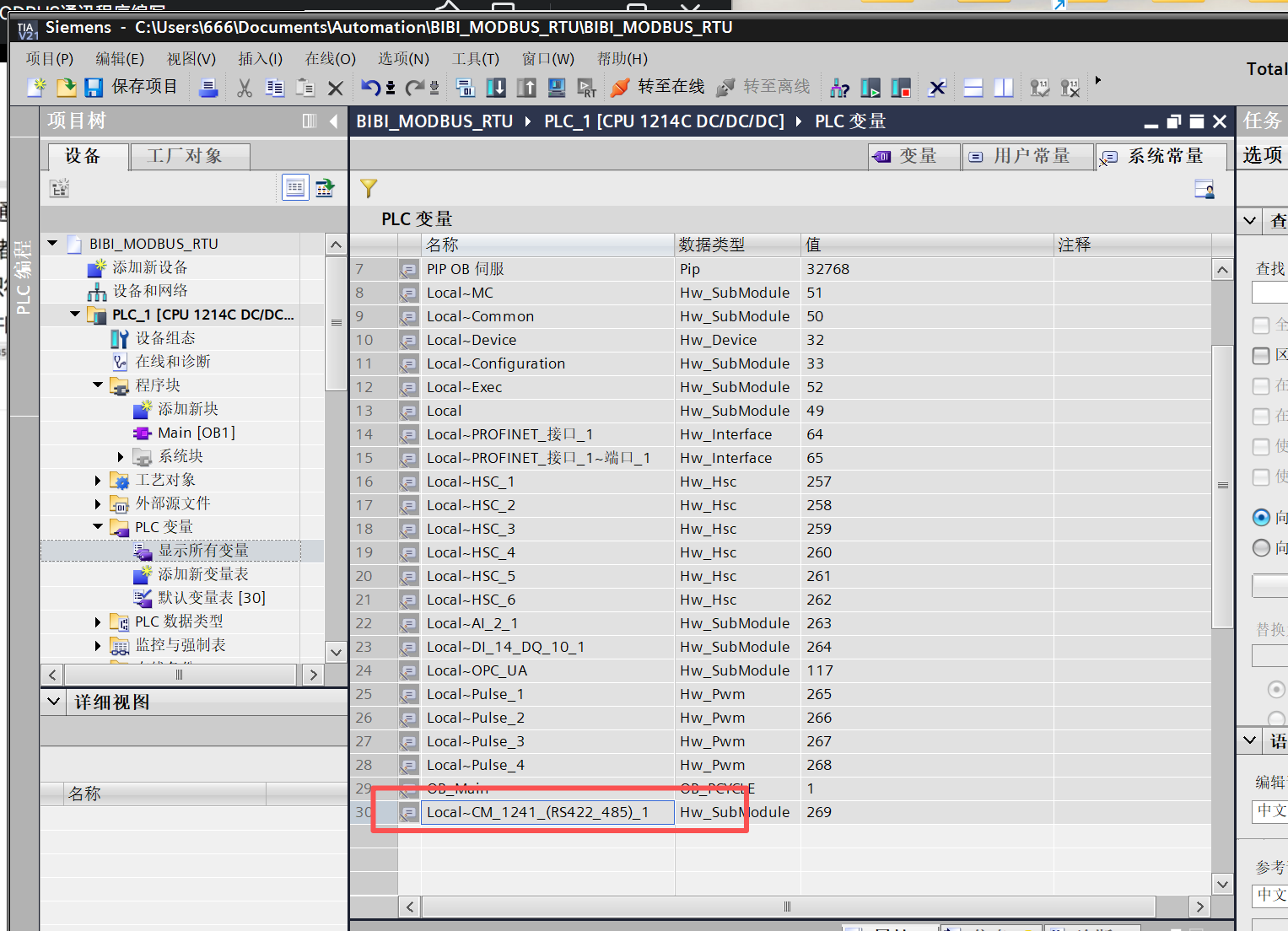The width and height of the screenshot is (1288, 931).
Task: Expand the 工艺对象 folder
Action: click(x=98, y=480)
